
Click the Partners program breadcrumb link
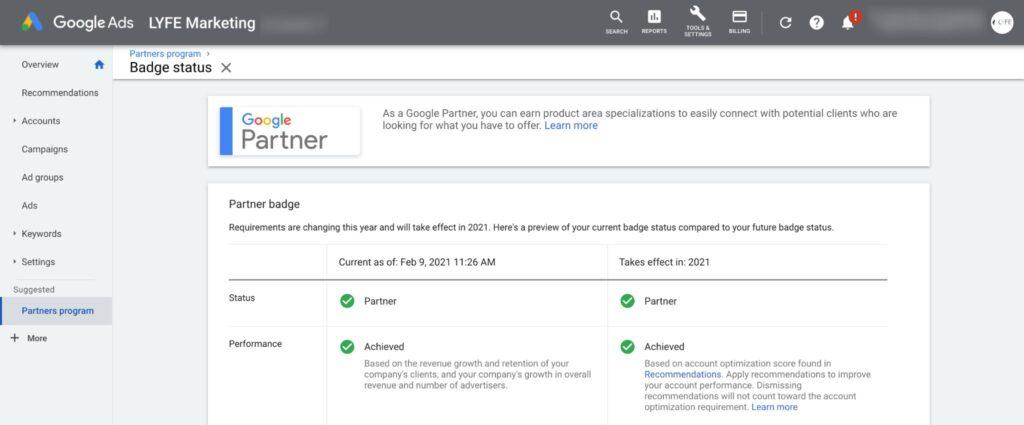pyautogui.click(x=165, y=54)
